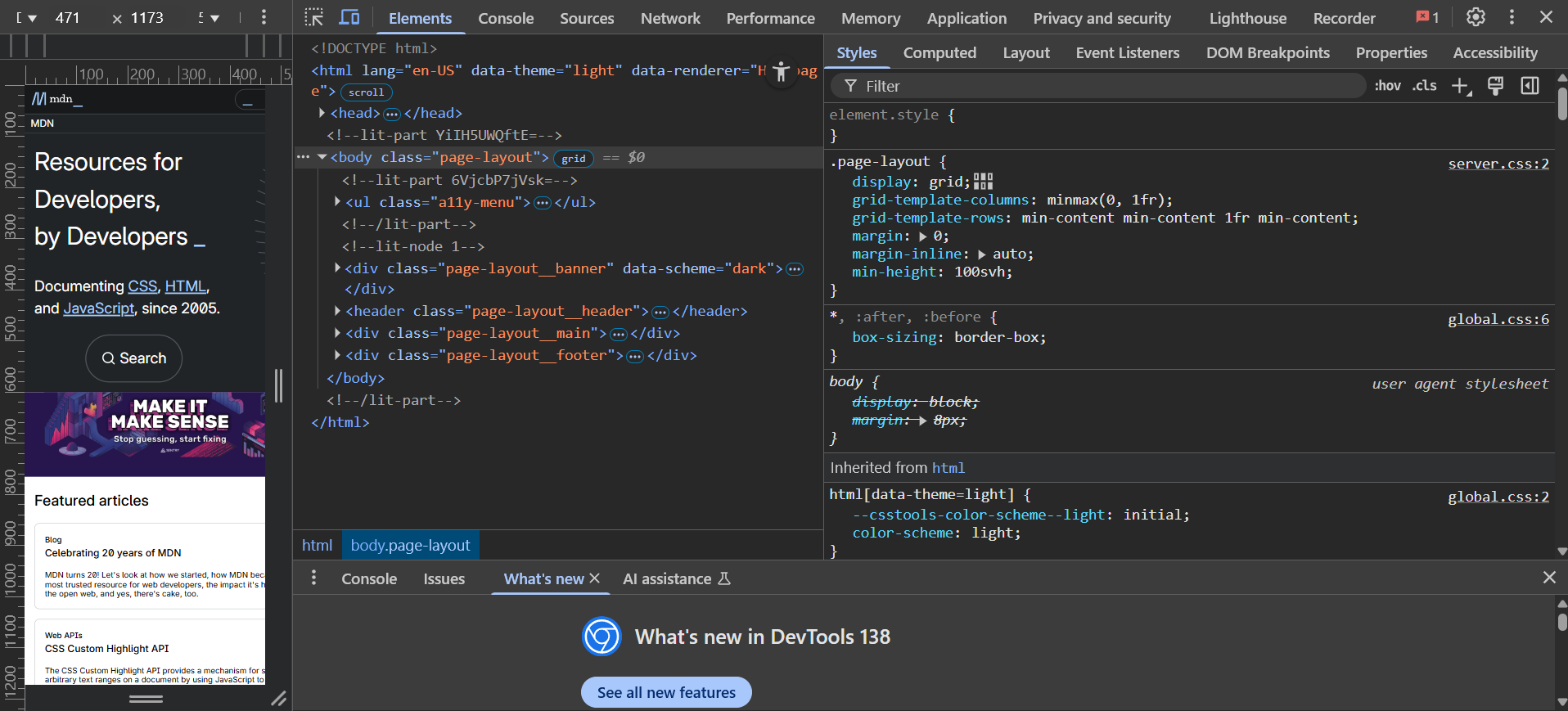Open the Accessibility pane tab
Viewport: 1568px width, 711px height.
coord(1495,52)
